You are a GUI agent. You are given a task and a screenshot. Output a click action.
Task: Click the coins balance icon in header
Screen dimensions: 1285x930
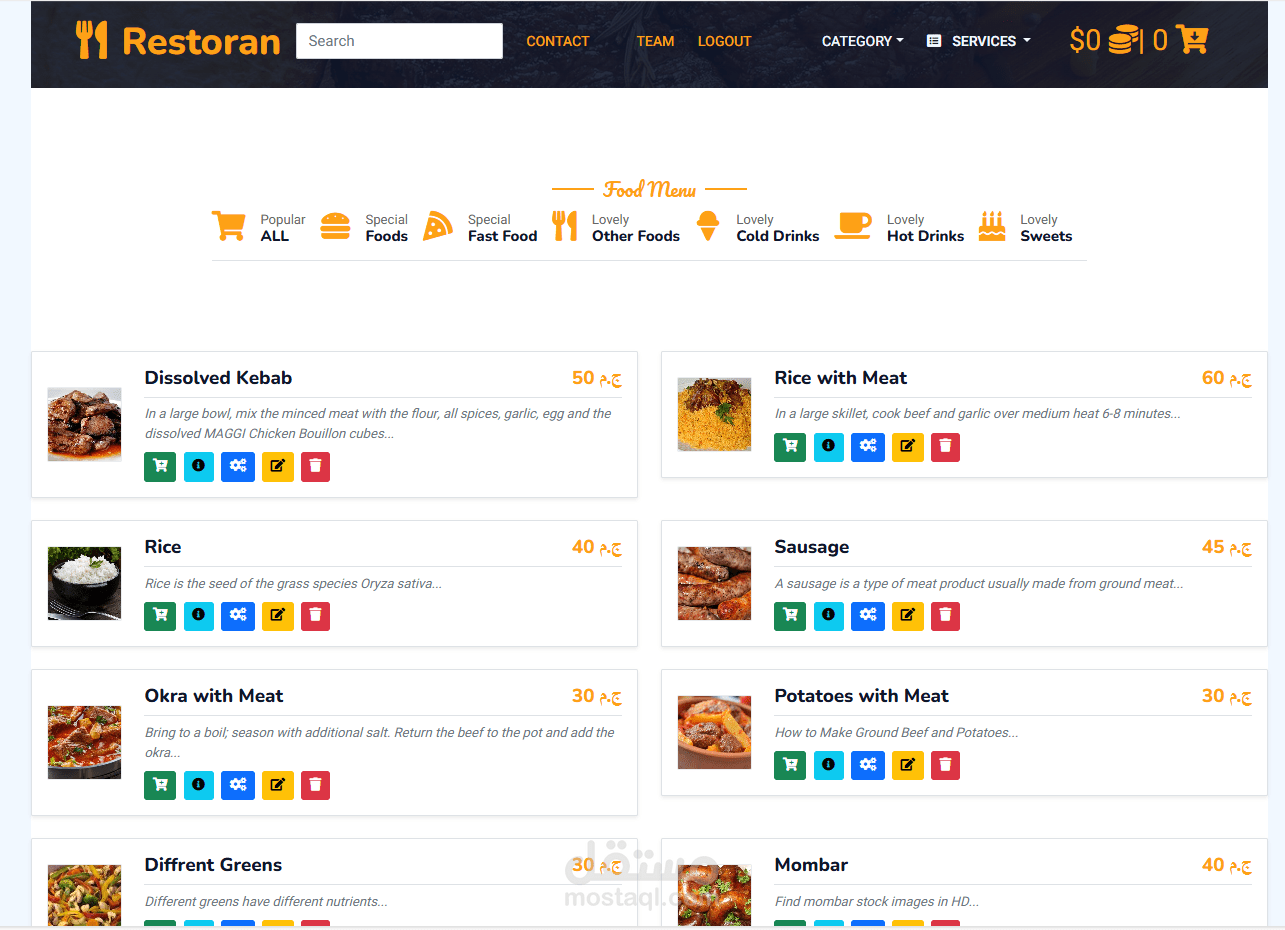[x=1125, y=40]
